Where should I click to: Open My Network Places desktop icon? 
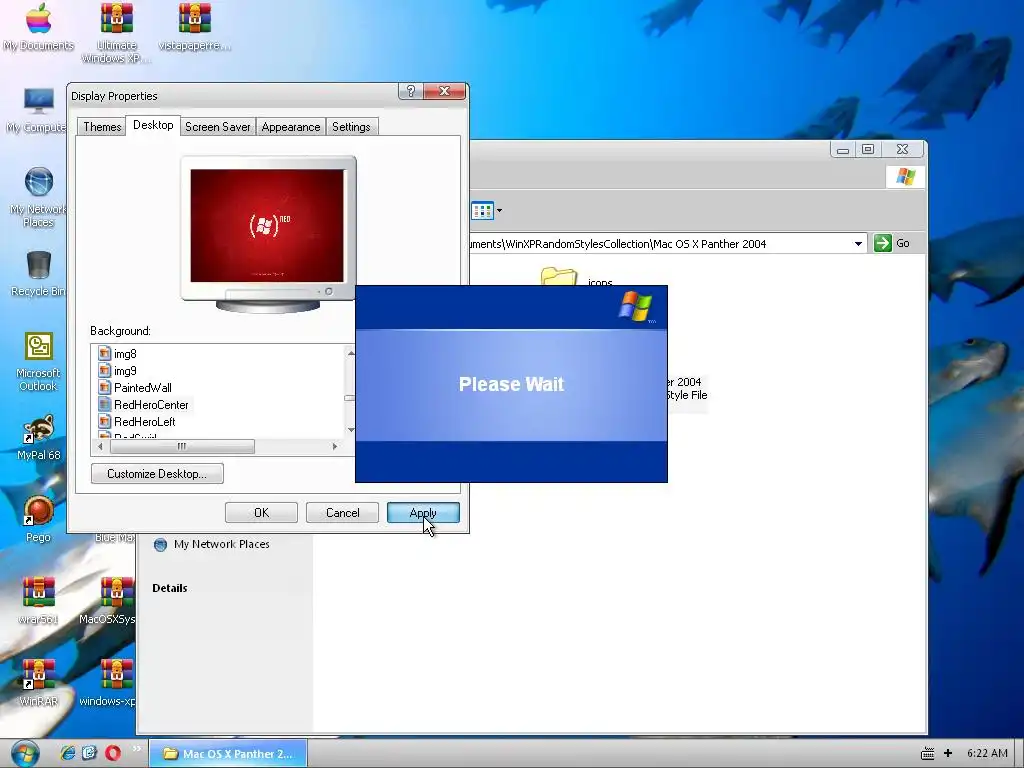(38, 196)
